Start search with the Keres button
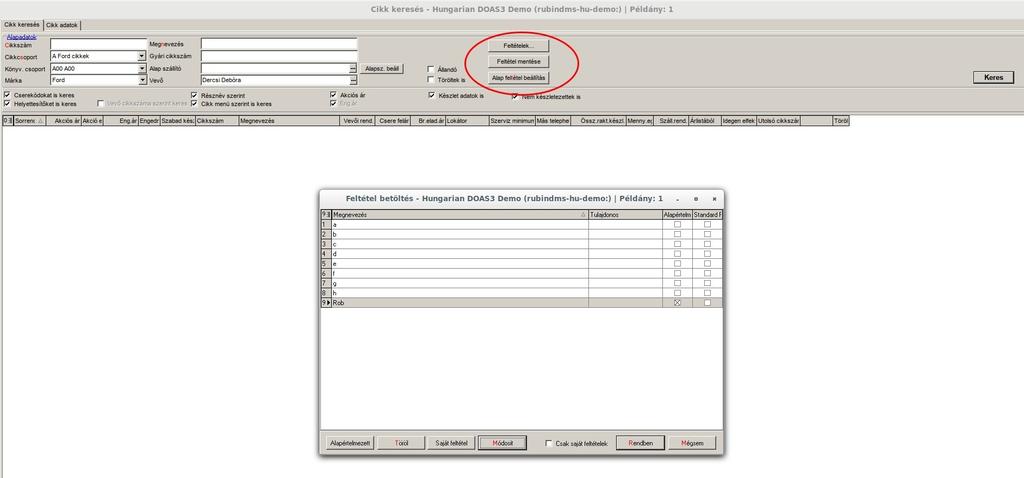Image resolution: width=1024 pixels, height=478 pixels. [x=993, y=77]
